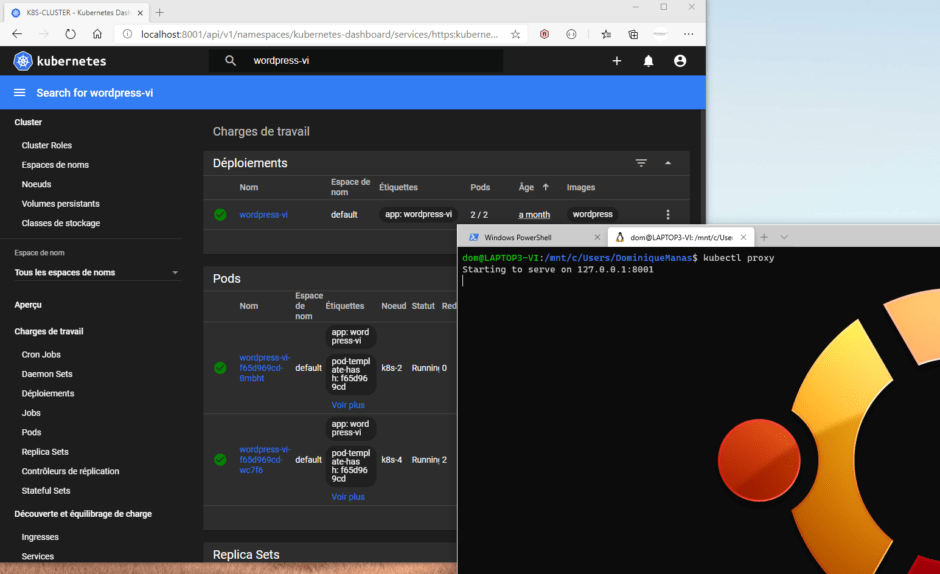Click the Kubernetes logo icon
940x574 pixels.
click(x=23, y=61)
